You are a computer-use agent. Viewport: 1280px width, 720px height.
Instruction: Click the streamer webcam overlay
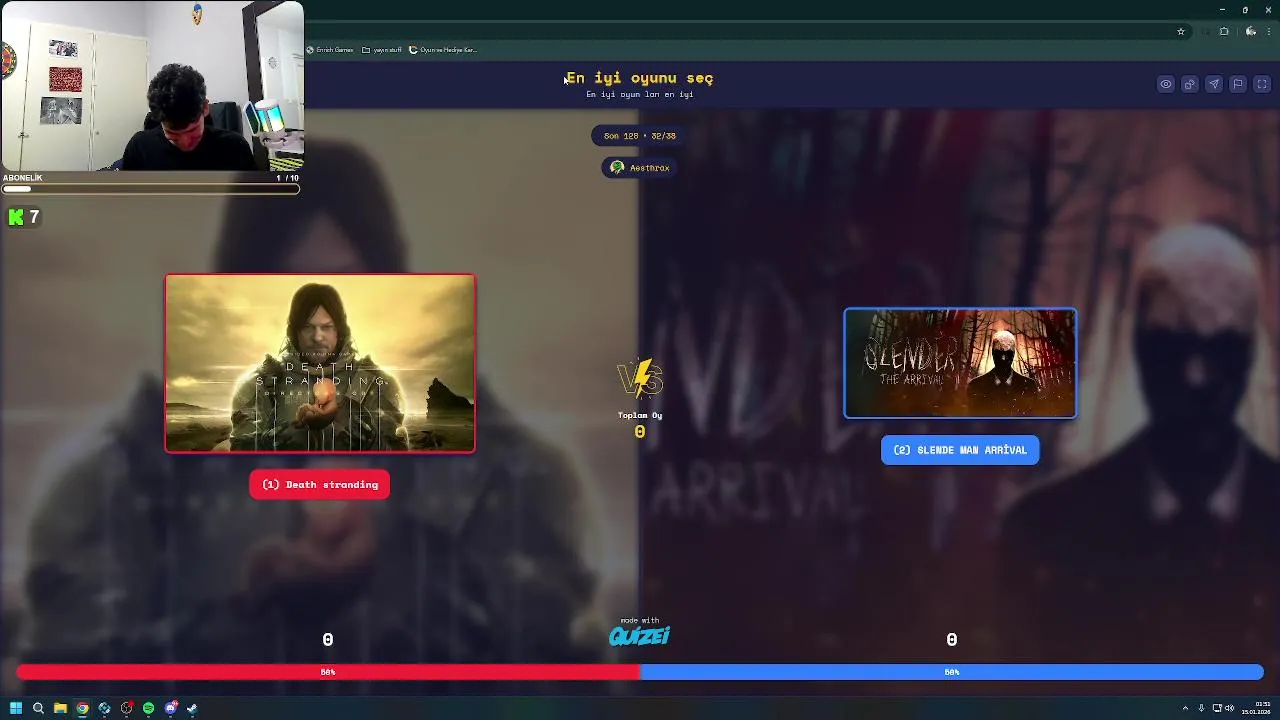pos(152,86)
